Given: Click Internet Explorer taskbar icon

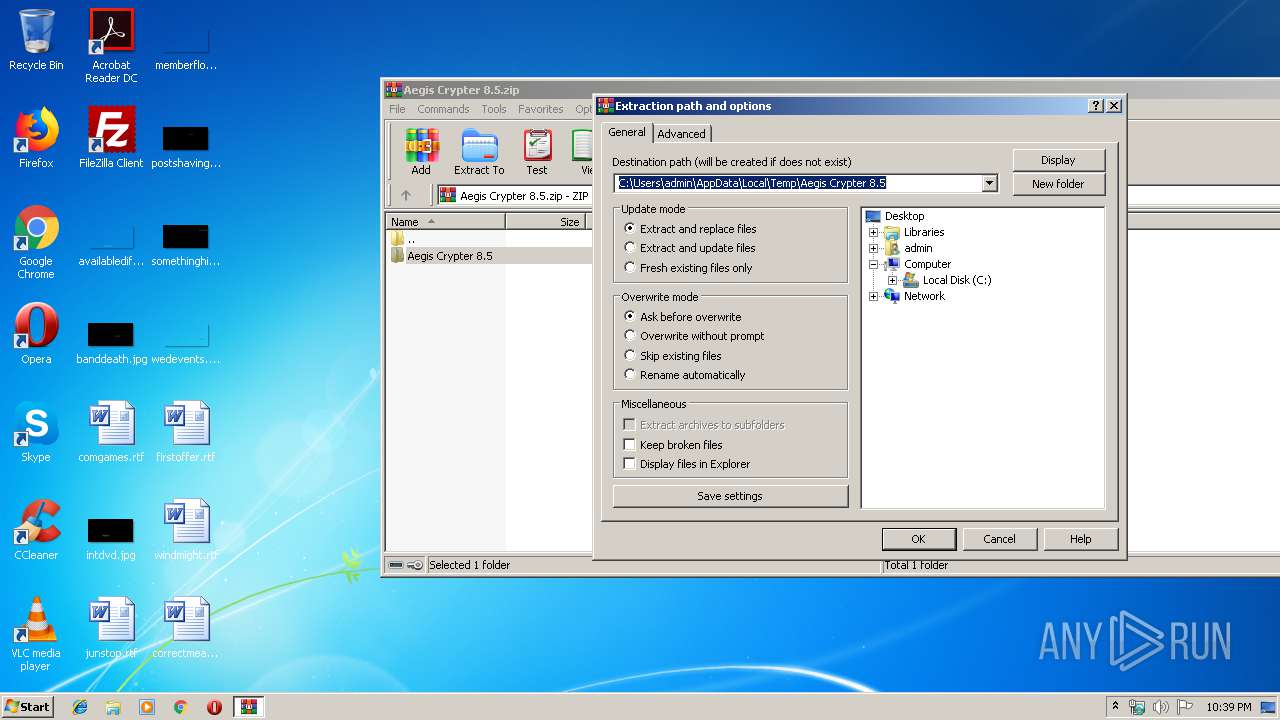Looking at the screenshot, I should [80, 707].
